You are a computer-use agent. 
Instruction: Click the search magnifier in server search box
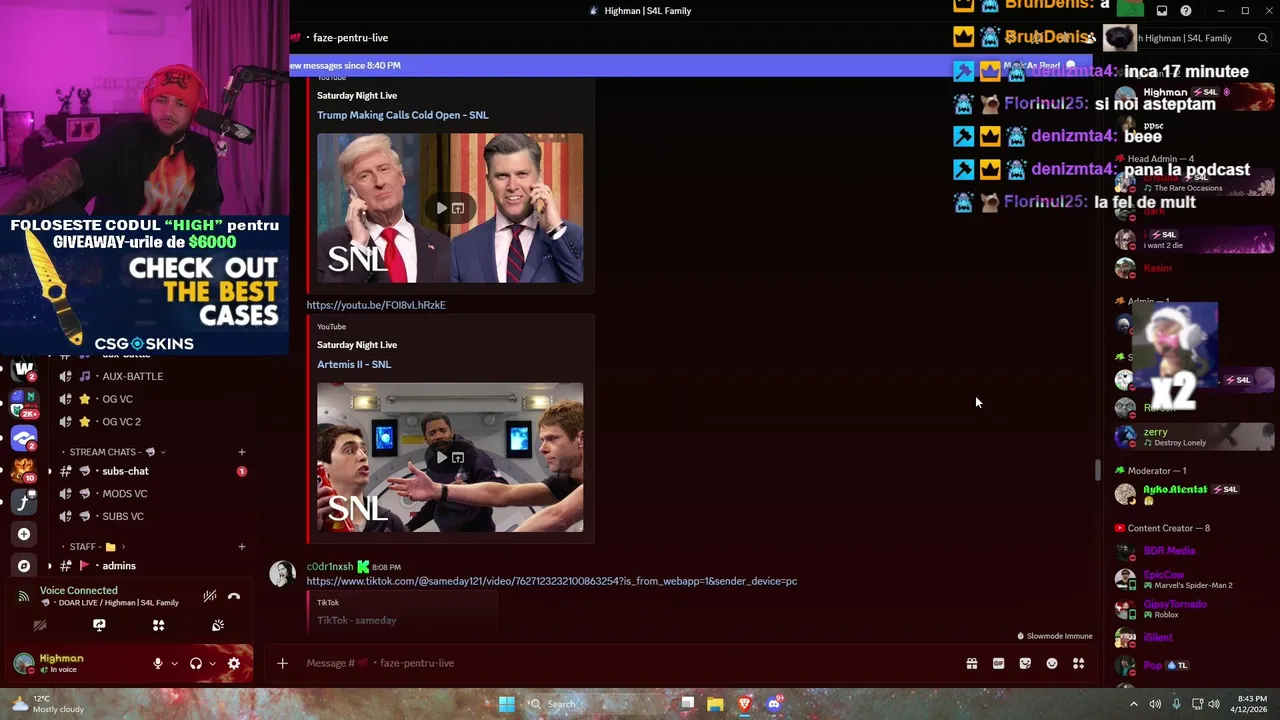click(x=1263, y=38)
